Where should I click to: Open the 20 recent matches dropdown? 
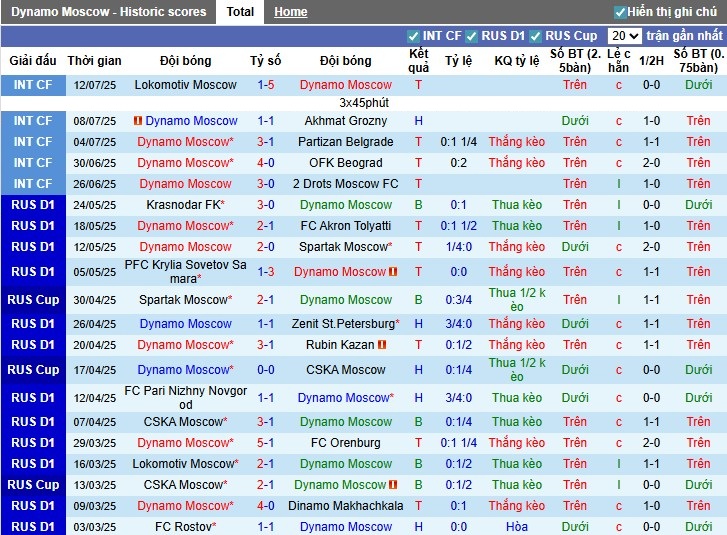[x=624, y=36]
